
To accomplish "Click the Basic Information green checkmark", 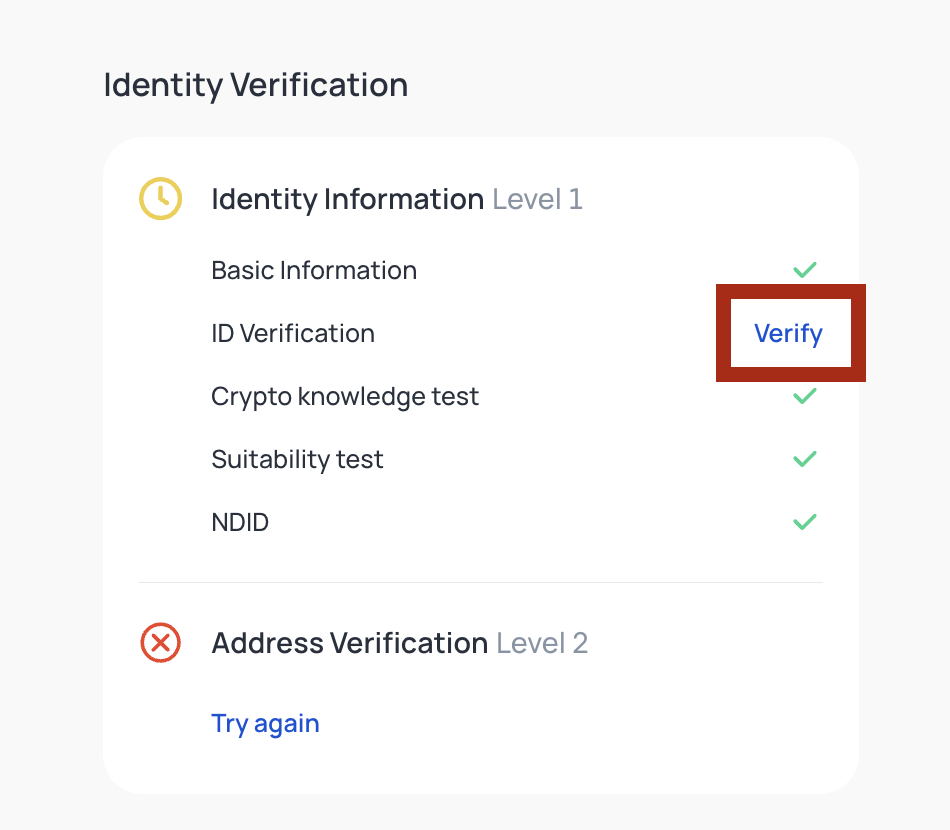I will pos(804,270).
